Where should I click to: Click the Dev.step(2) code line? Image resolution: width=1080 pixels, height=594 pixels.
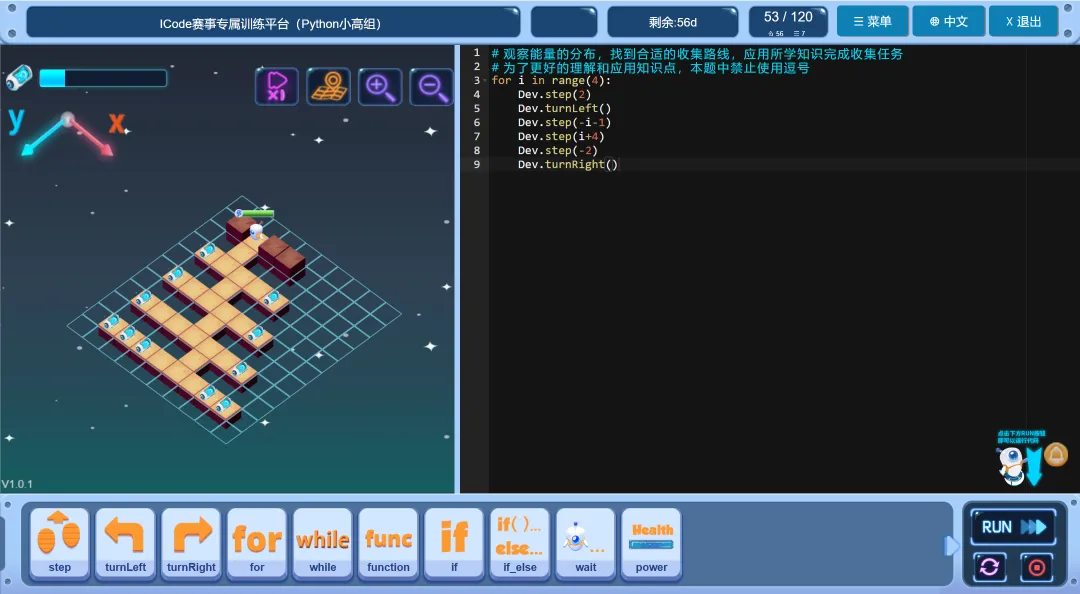[554, 94]
